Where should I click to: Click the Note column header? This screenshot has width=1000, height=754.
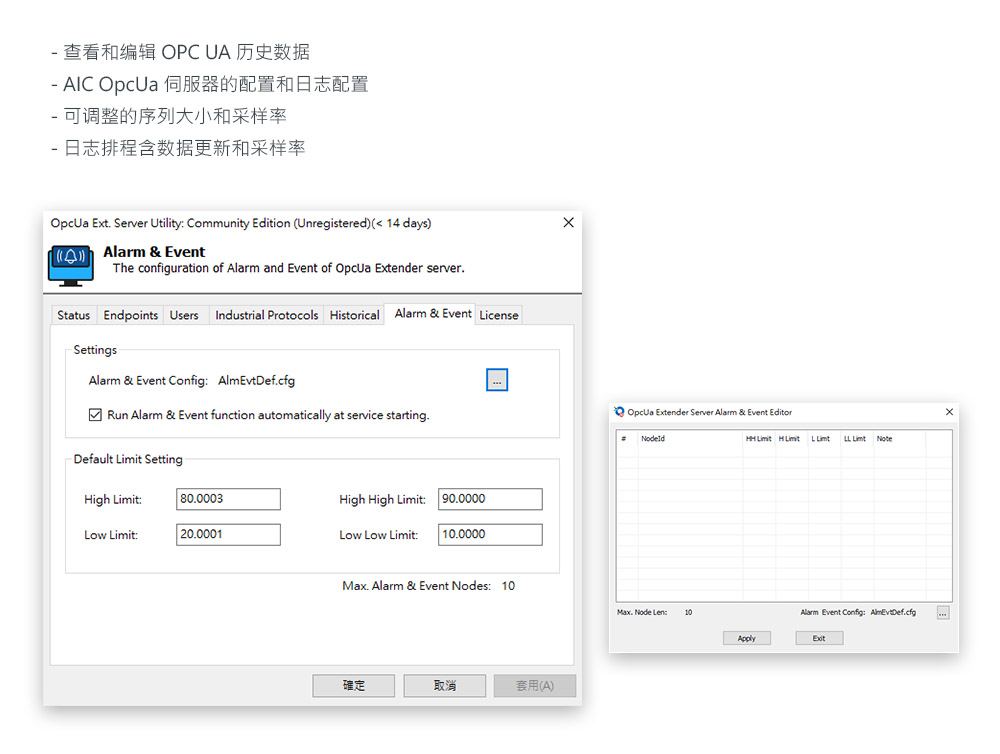(899, 439)
